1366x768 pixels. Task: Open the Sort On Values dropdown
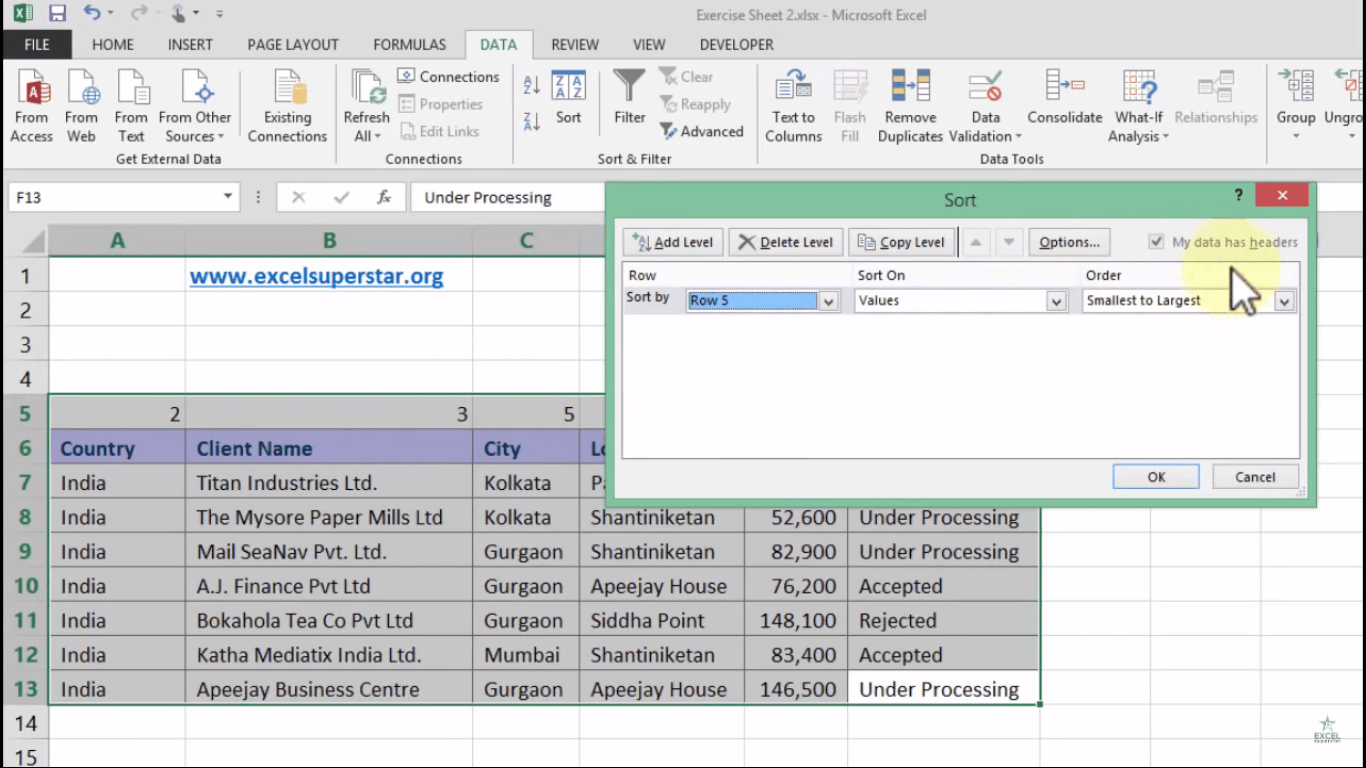(x=1057, y=300)
